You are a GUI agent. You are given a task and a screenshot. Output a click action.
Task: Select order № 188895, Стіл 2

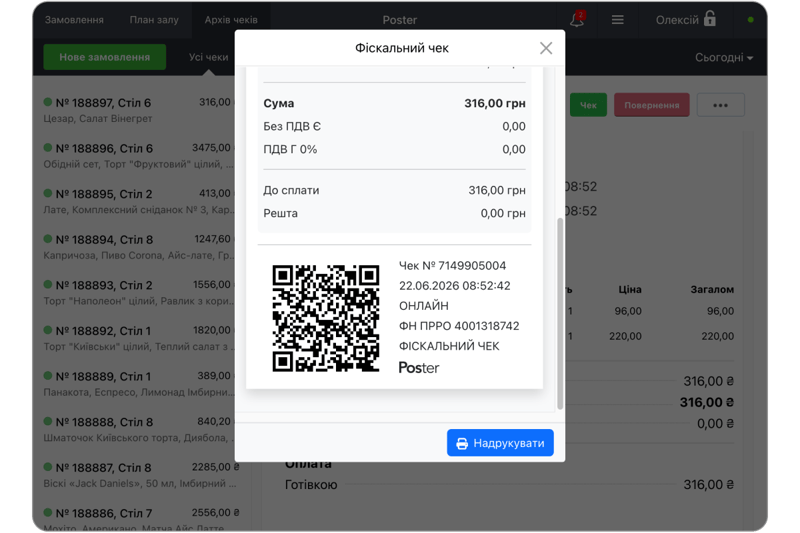[x=138, y=201]
